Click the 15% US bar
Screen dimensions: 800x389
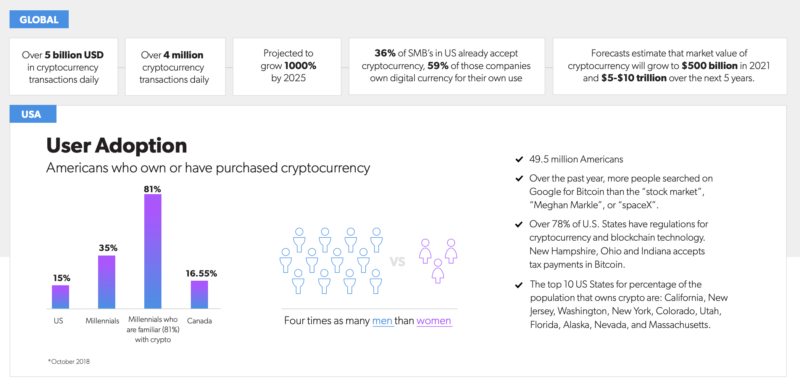(x=60, y=297)
